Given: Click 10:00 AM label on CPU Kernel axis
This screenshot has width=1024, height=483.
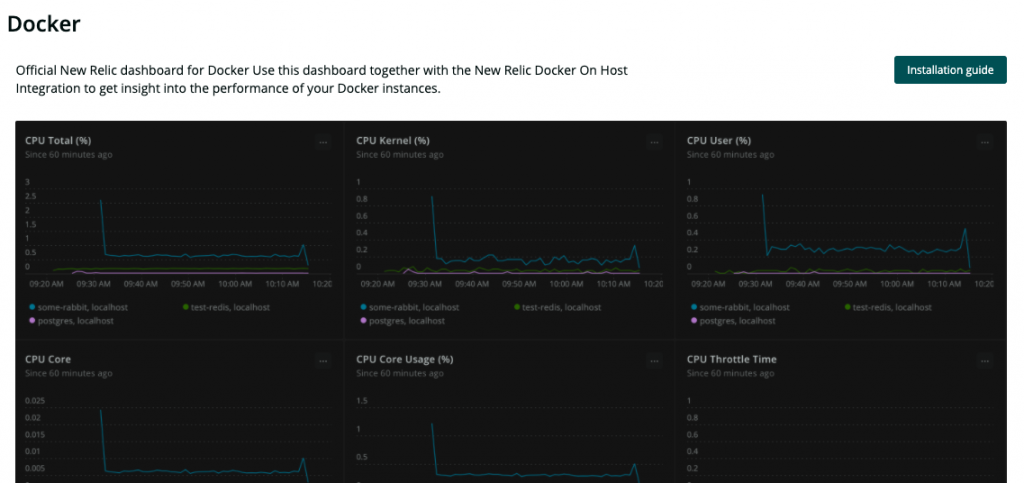Looking at the screenshot, I should pyautogui.click(x=566, y=284).
